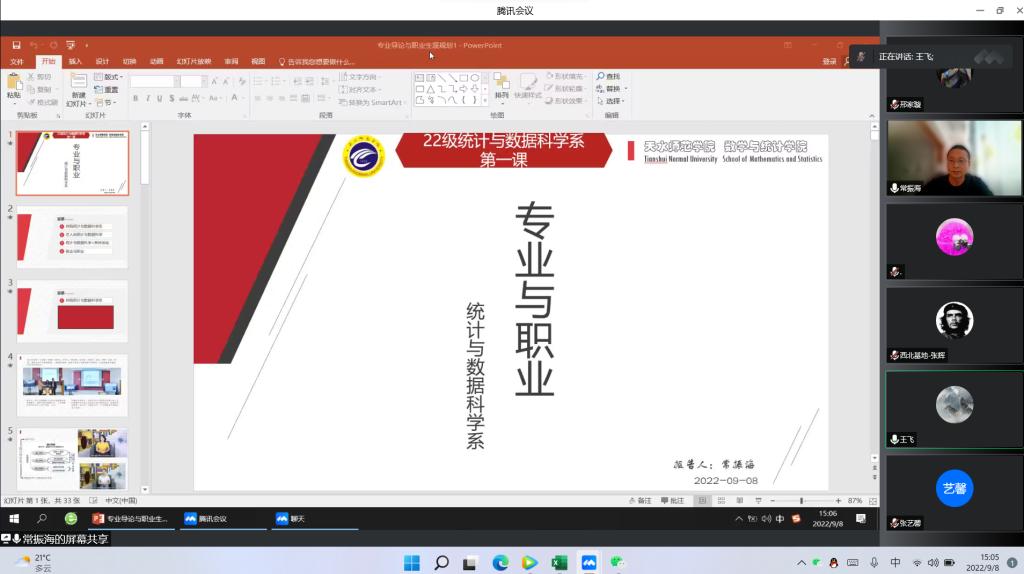Toggle underline text formatting
The image size is (1024, 574).
click(x=160, y=99)
